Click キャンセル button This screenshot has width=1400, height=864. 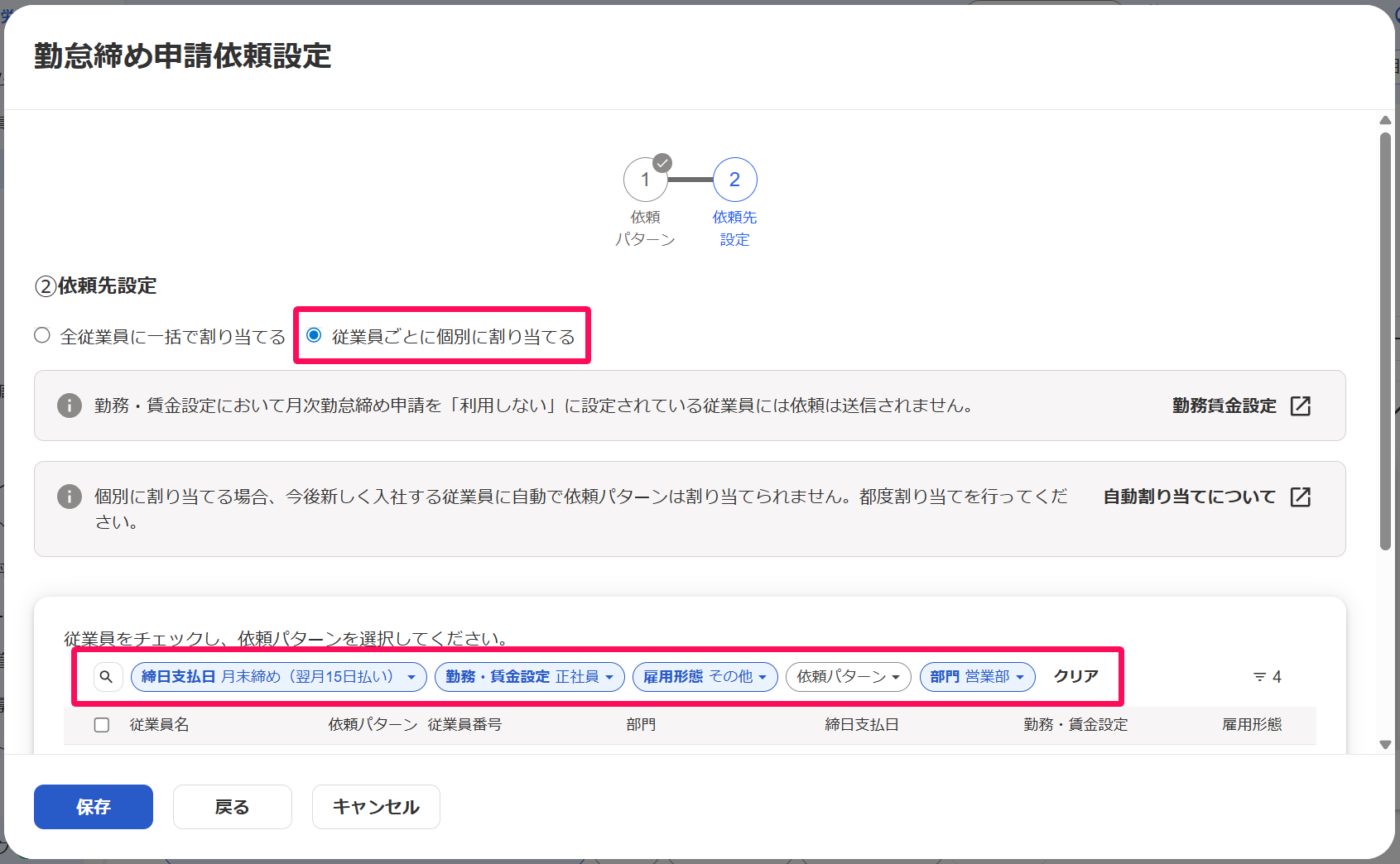(376, 807)
